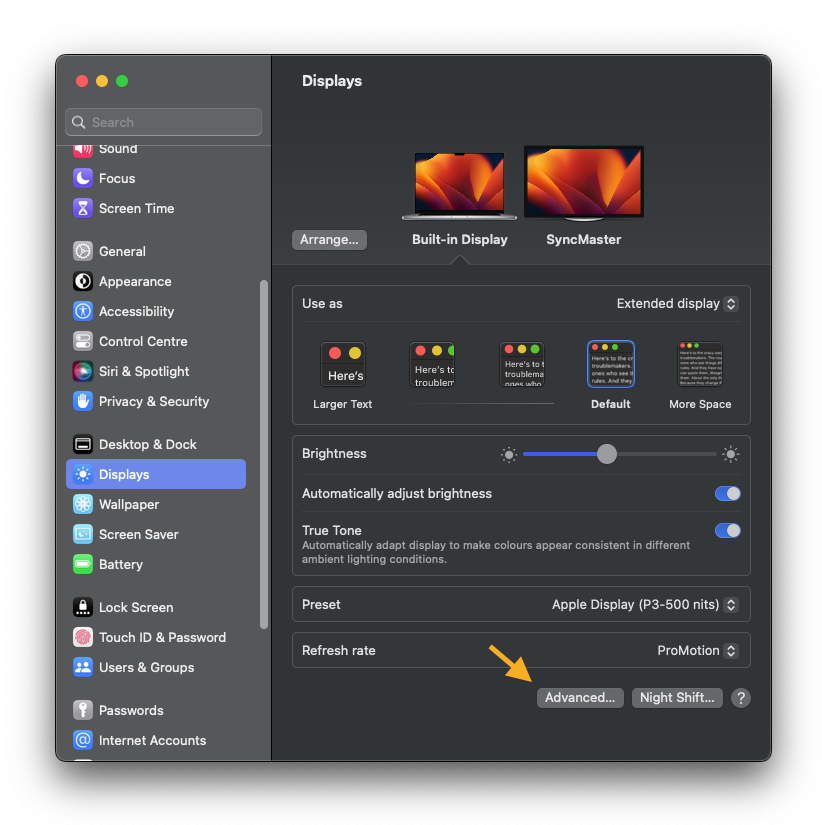Select the second resolution thumbnail option
Screen dimensions: 822x825
(x=432, y=364)
